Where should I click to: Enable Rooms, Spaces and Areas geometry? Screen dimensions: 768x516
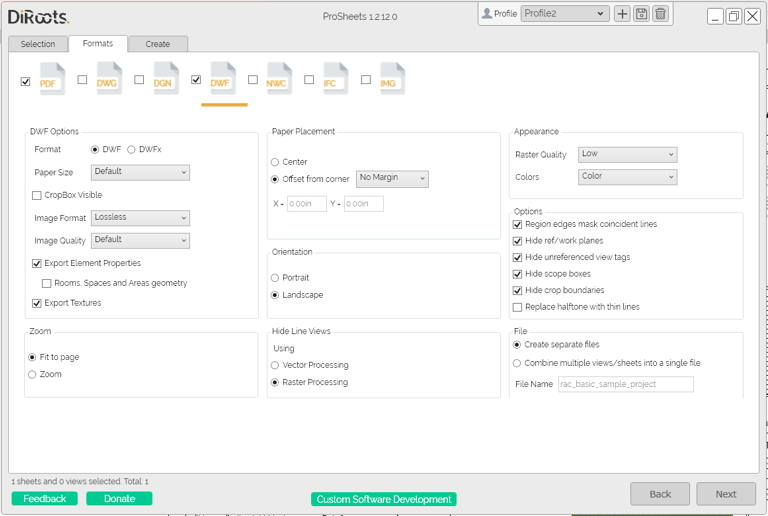pos(47,283)
